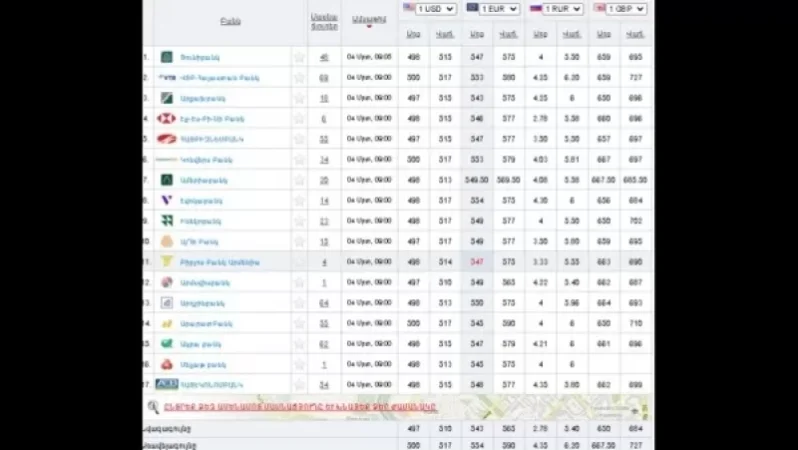Click the yellow Y bank logo in row 11
The width and height of the screenshot is (798, 450).
click(x=166, y=262)
